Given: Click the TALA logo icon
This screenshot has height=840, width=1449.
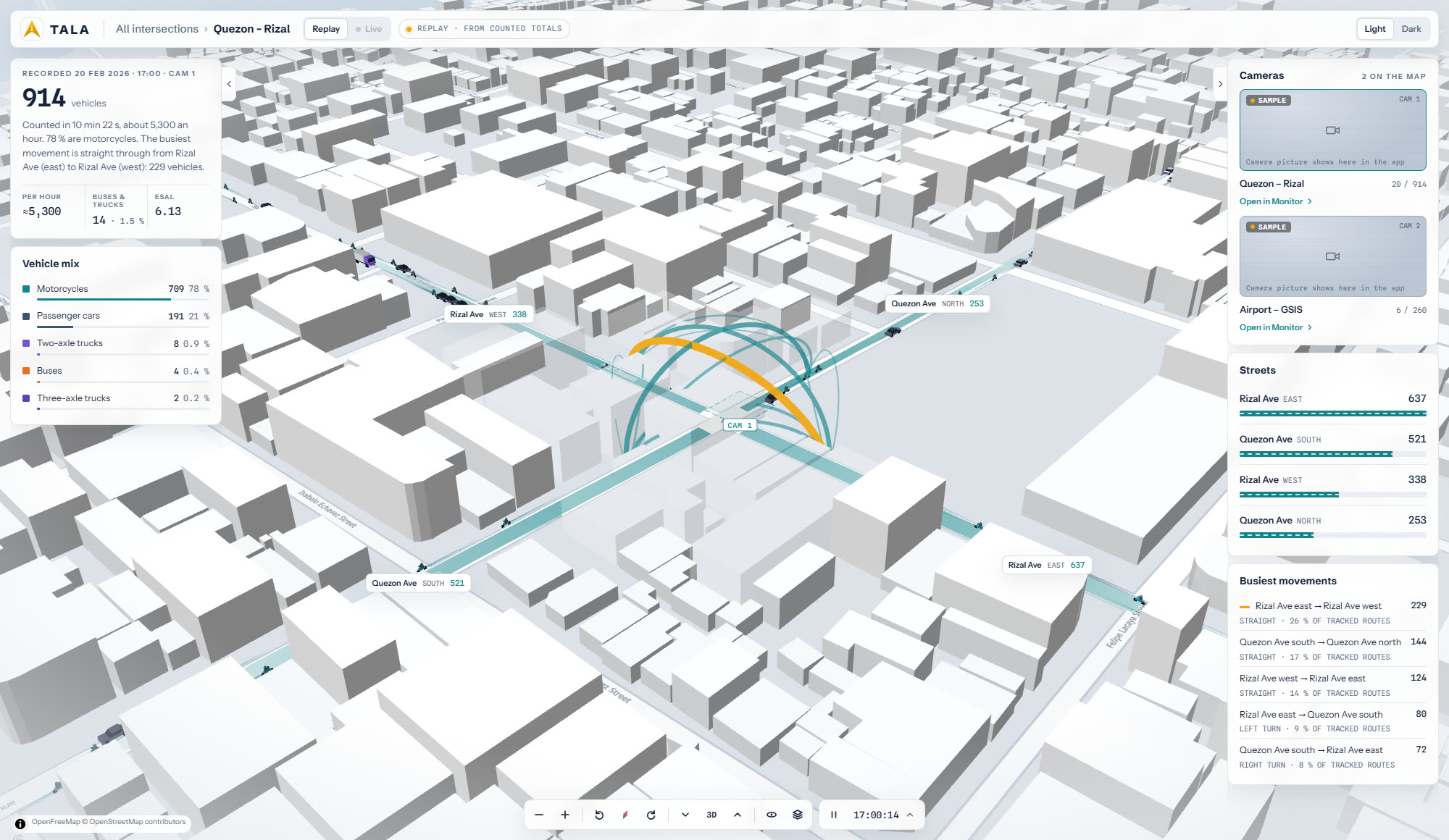Looking at the screenshot, I should (x=32, y=29).
